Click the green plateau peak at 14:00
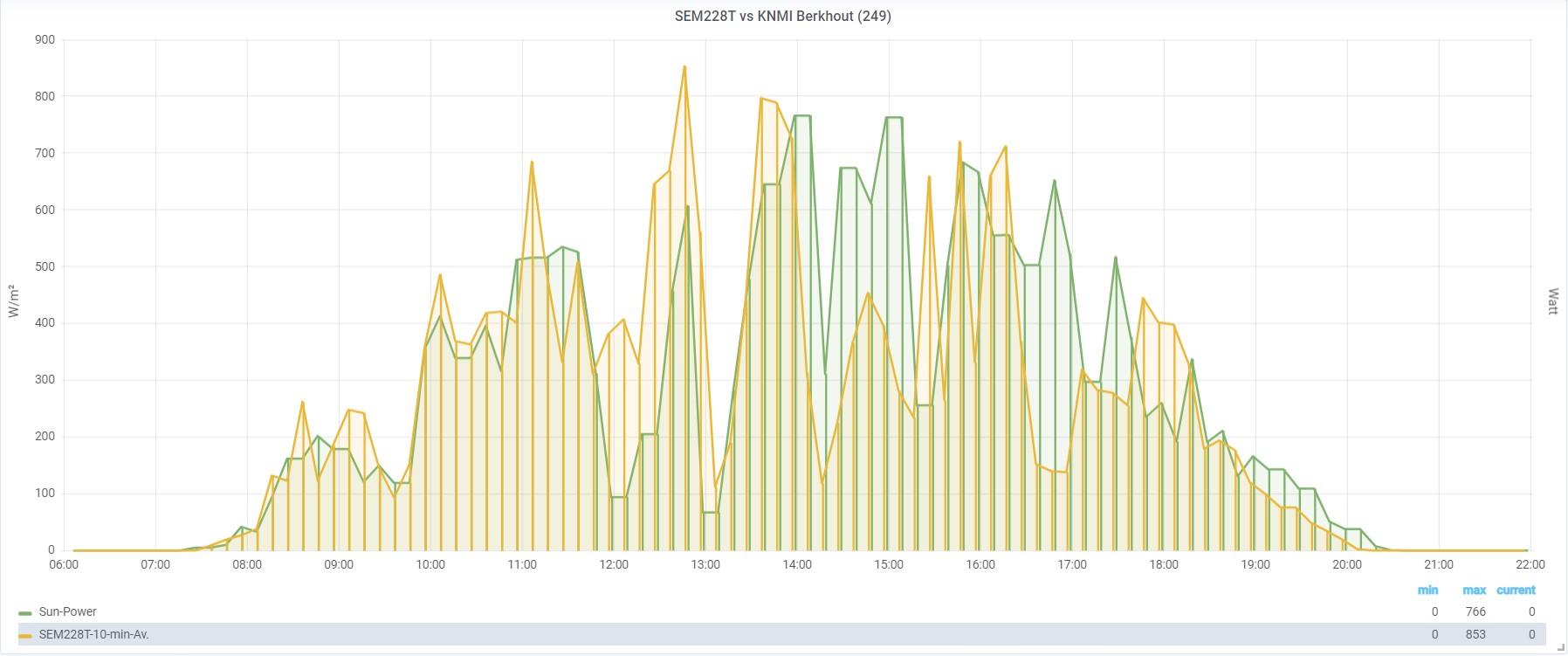The height and width of the screenshot is (656, 1568). [x=802, y=115]
